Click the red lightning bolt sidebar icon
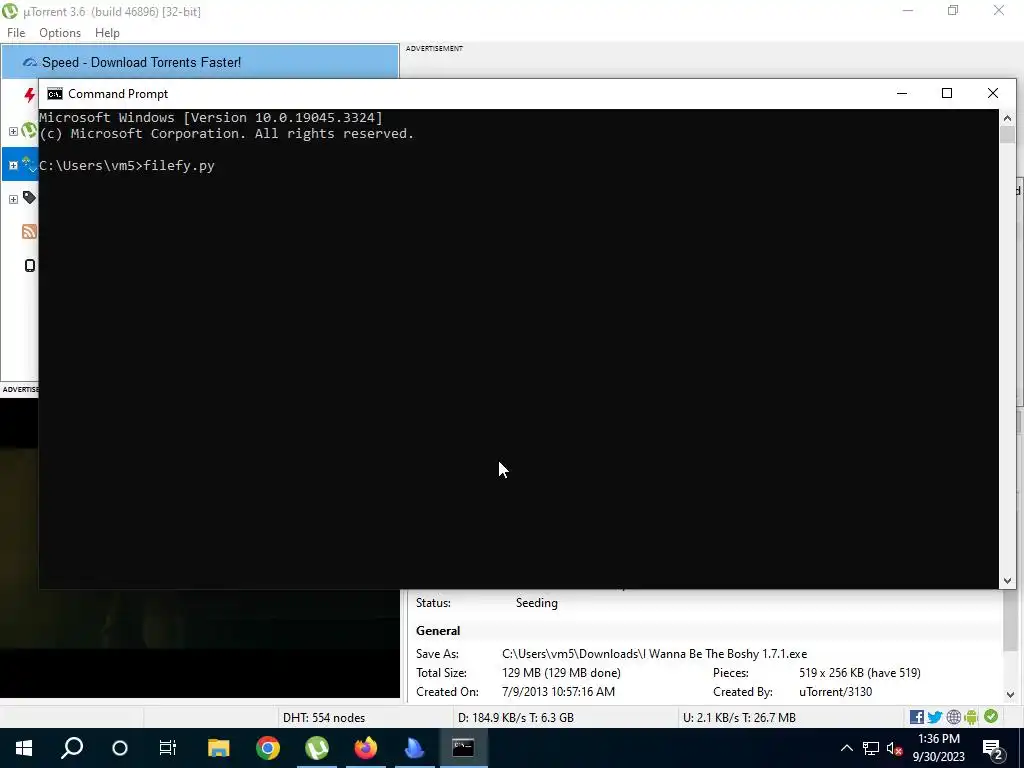The height and width of the screenshot is (768, 1024). click(29, 95)
